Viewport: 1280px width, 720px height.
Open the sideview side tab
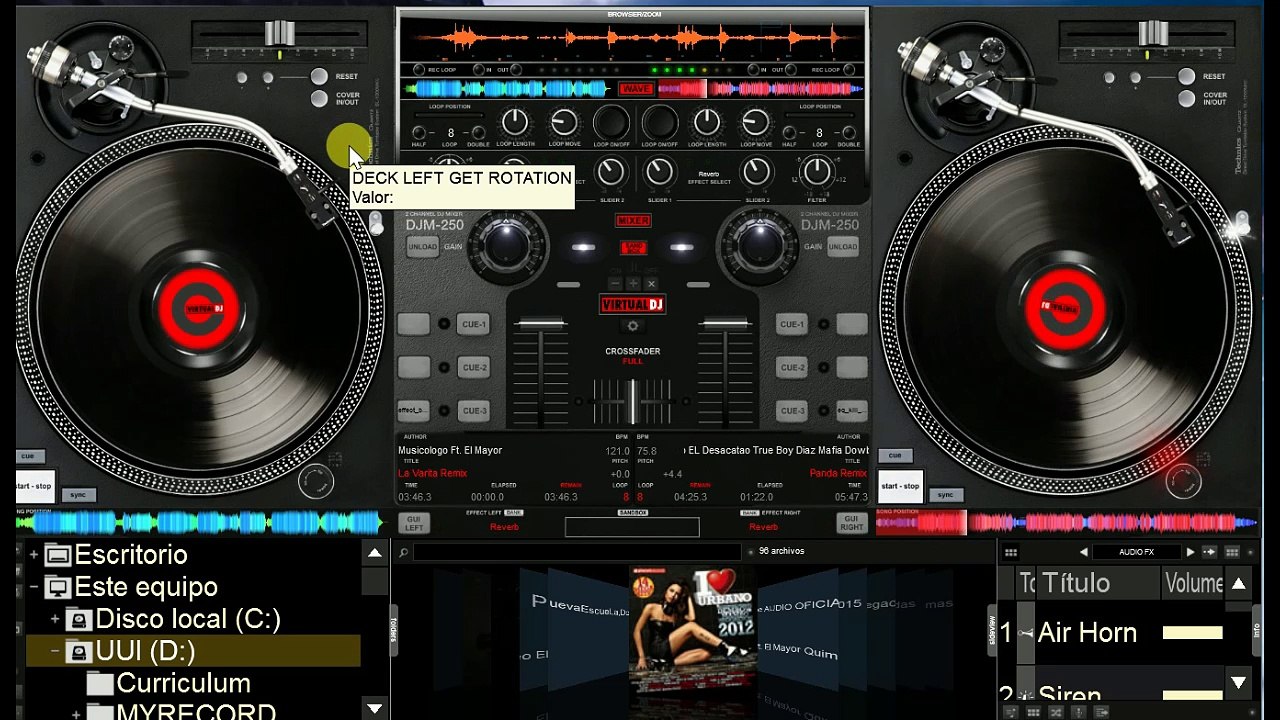pyautogui.click(x=993, y=630)
